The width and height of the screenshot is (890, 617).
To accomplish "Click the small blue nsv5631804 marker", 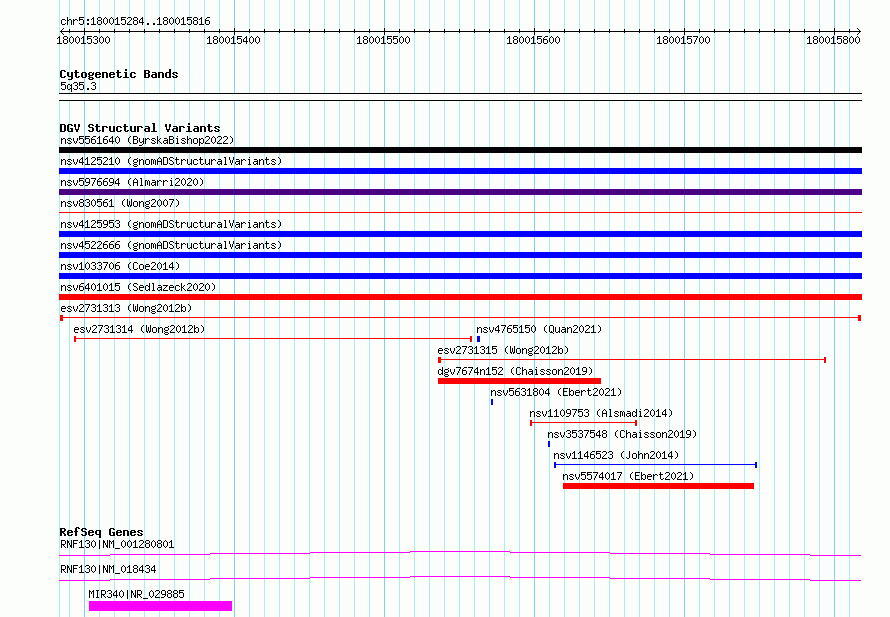I will [x=492, y=402].
